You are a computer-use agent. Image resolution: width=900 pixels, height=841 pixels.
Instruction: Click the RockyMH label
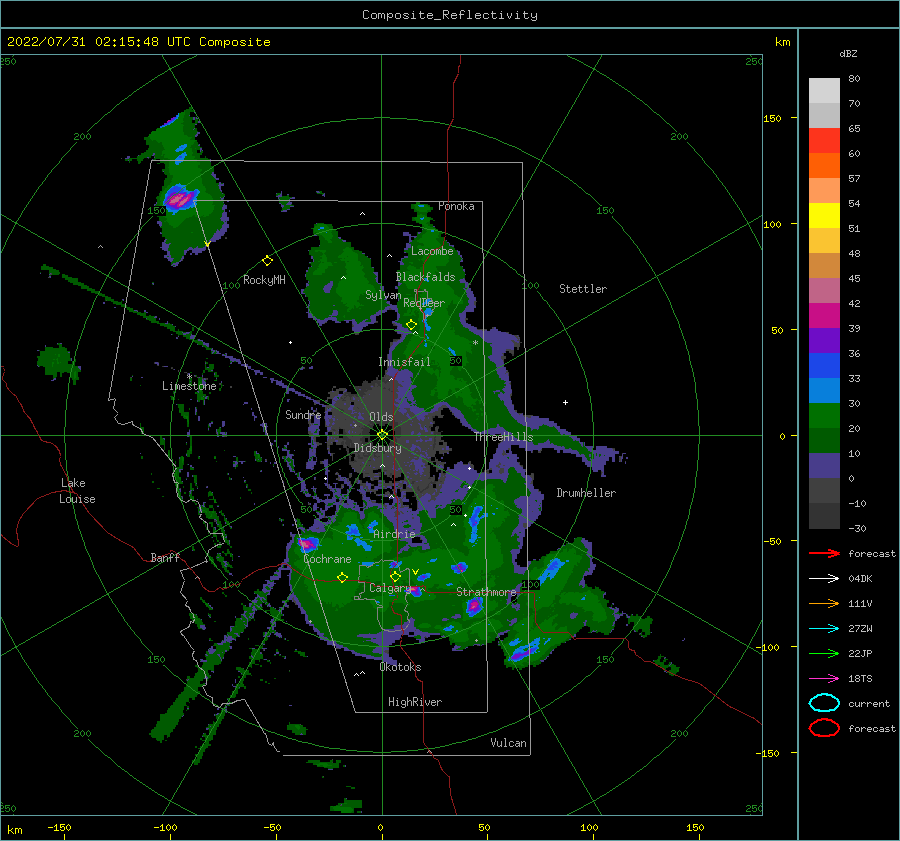point(264,280)
